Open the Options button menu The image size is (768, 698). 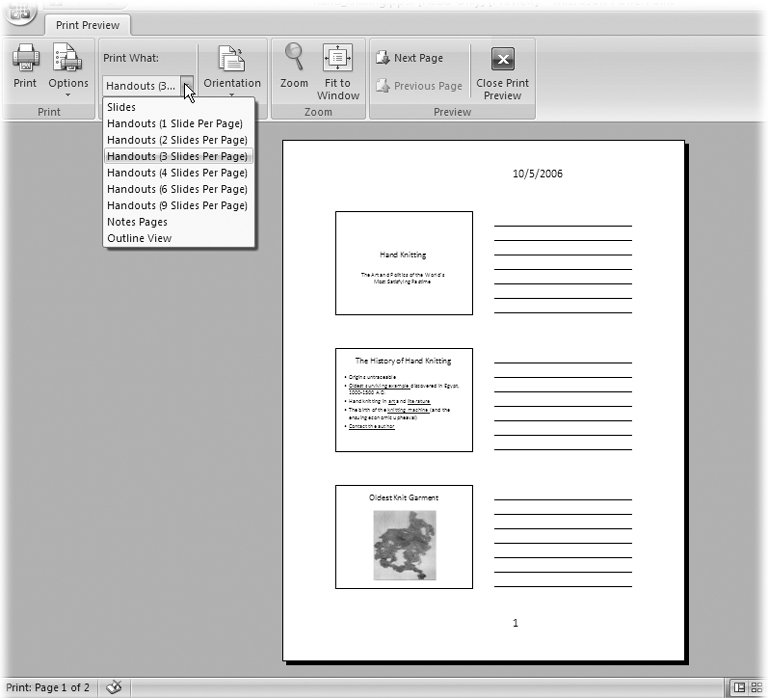point(68,70)
